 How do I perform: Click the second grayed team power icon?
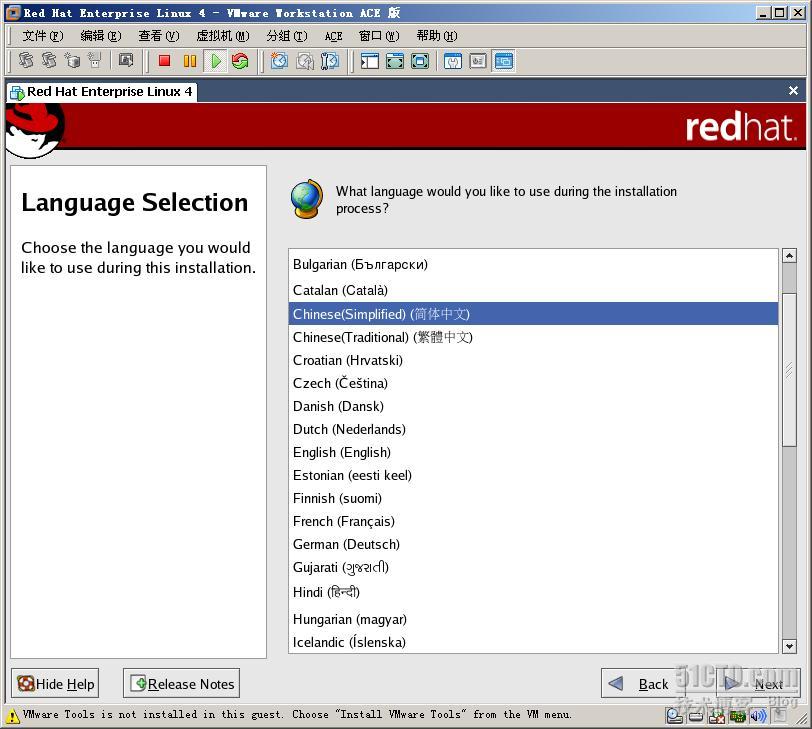tap(49, 61)
